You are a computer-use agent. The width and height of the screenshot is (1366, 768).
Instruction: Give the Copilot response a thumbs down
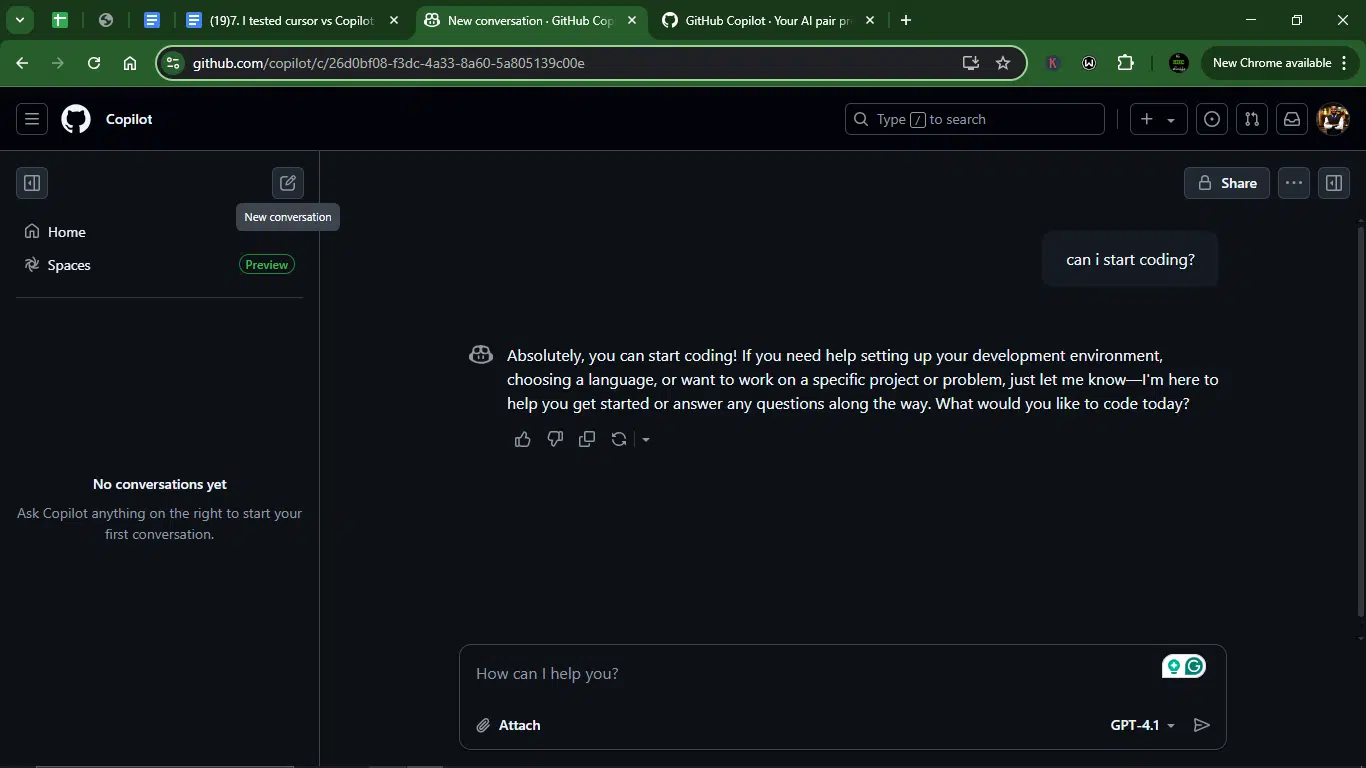pyautogui.click(x=555, y=439)
